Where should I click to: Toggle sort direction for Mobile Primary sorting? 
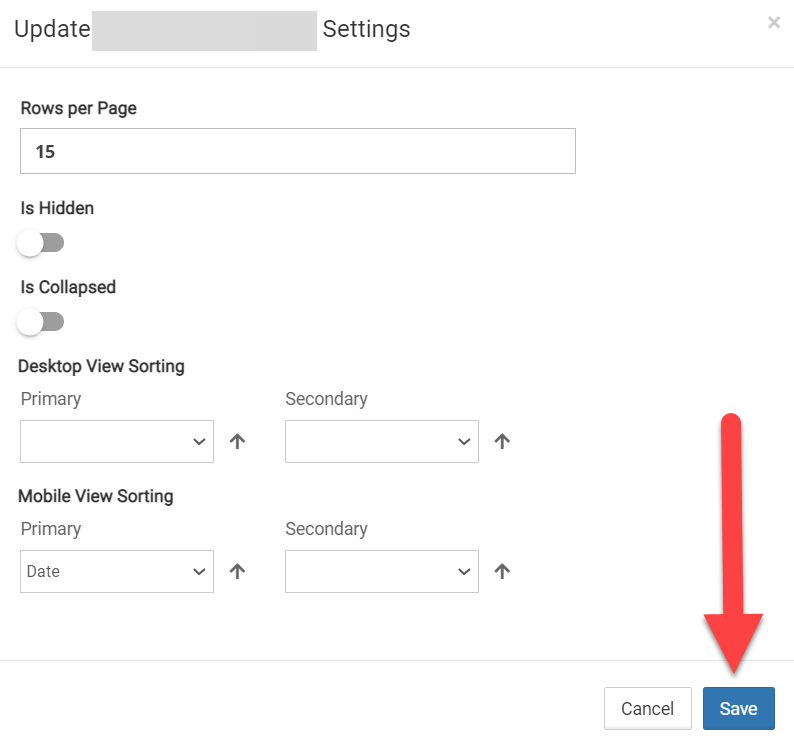pyautogui.click(x=237, y=571)
